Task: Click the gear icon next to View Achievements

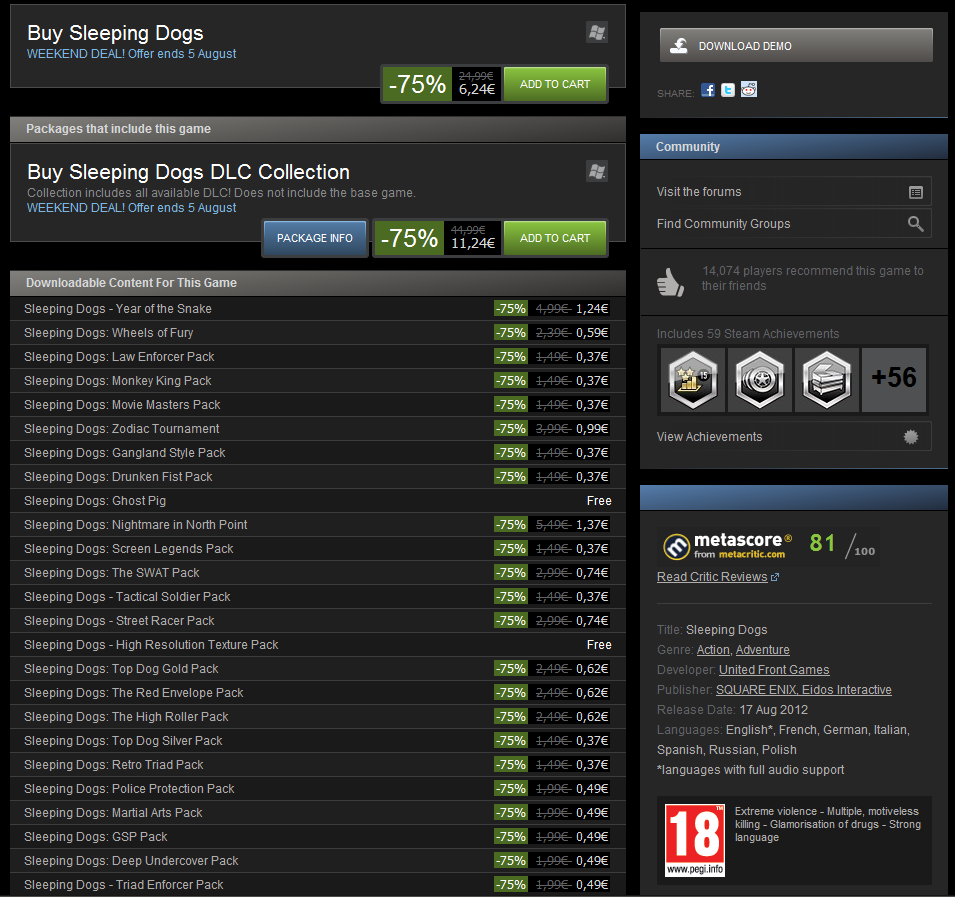Action: click(911, 437)
